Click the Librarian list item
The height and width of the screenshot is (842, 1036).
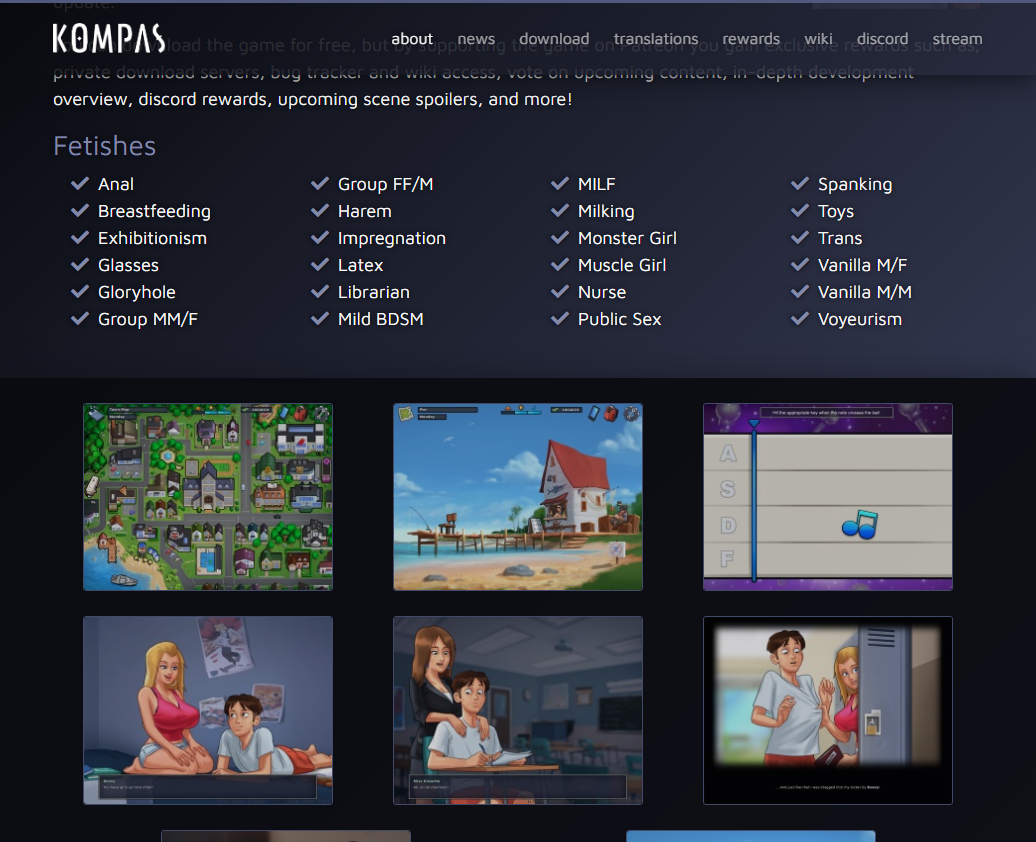click(373, 292)
